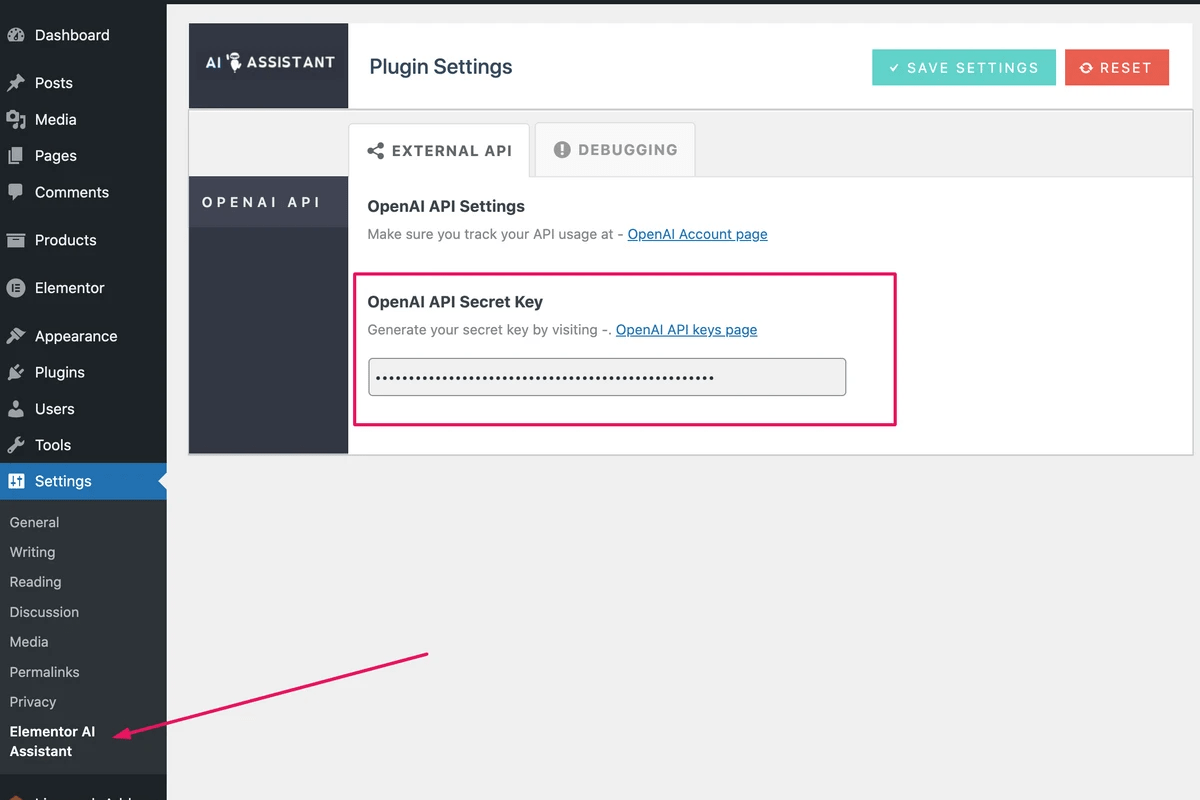Viewport: 1200px width, 800px height.
Task: Switch to the External API tab
Action: pyautogui.click(x=440, y=150)
